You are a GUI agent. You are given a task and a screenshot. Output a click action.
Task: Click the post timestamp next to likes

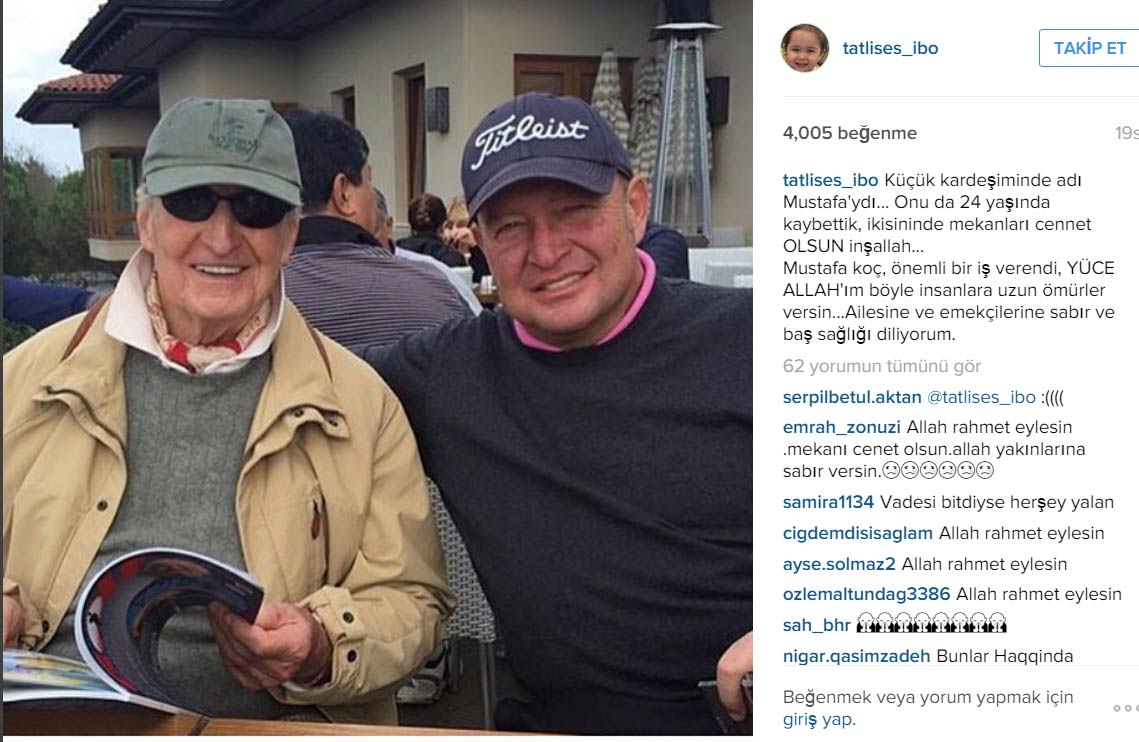click(x=1127, y=133)
